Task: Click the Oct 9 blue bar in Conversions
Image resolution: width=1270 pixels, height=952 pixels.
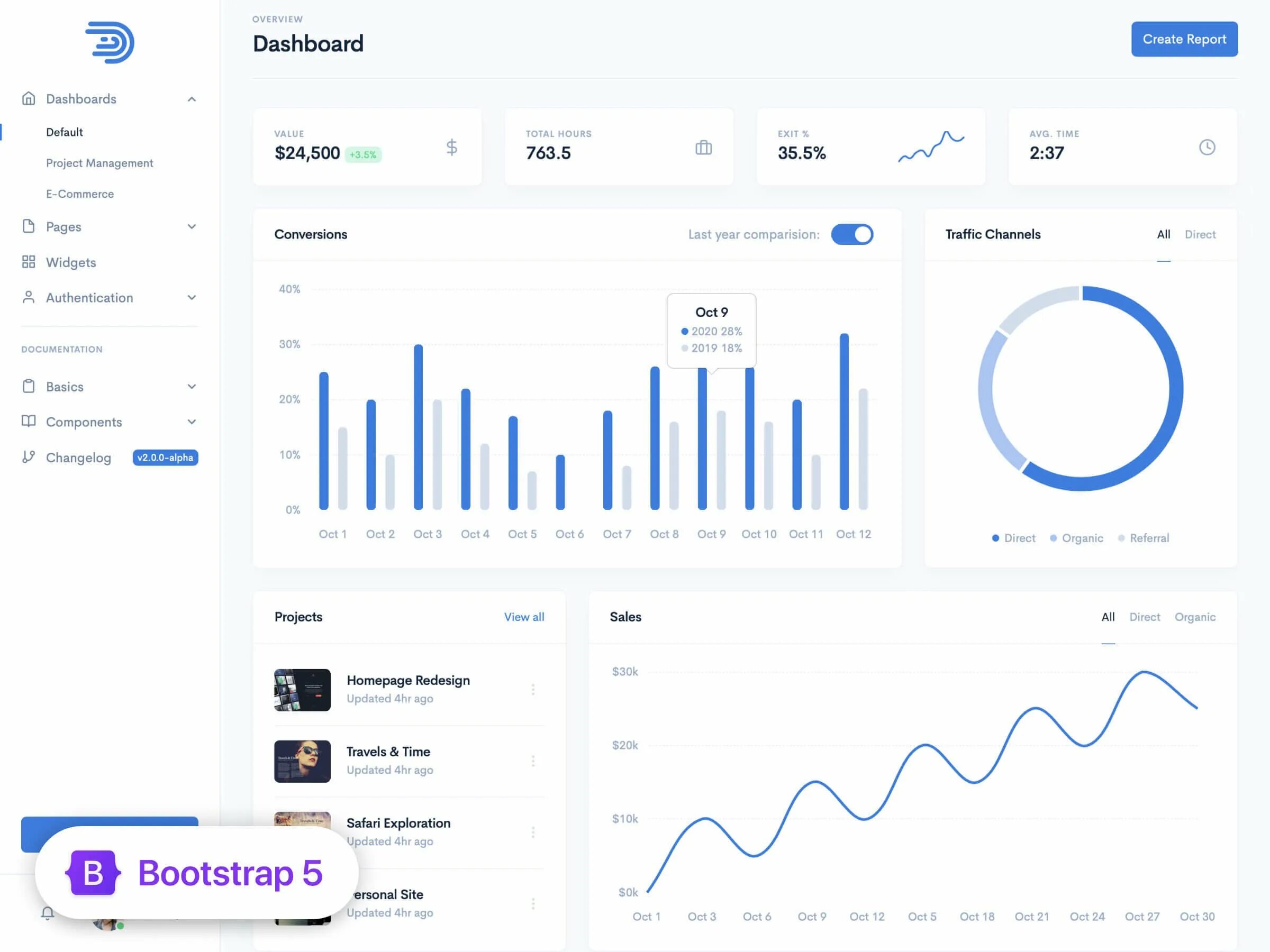Action: [x=702, y=439]
